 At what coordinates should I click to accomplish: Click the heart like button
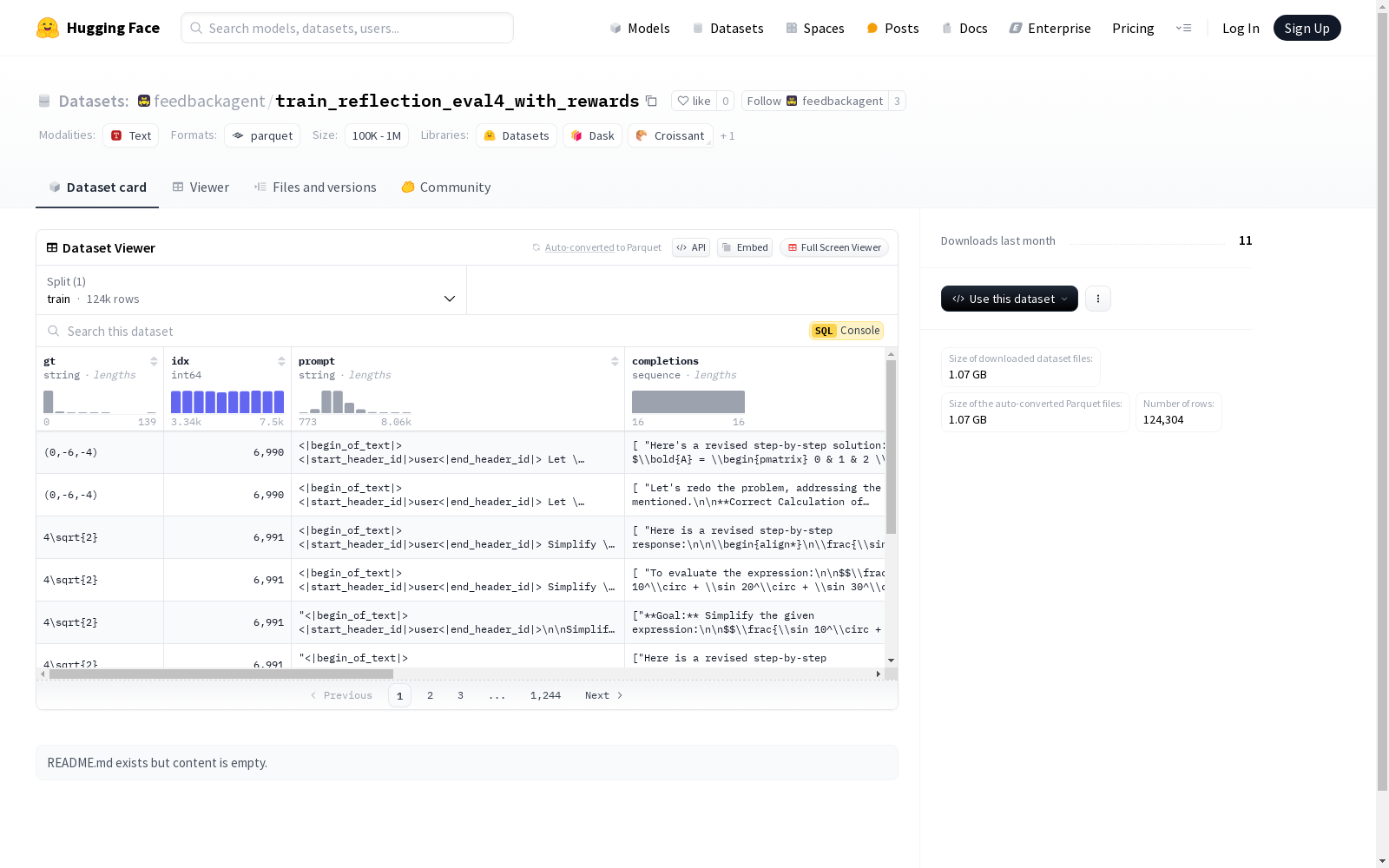click(x=694, y=101)
